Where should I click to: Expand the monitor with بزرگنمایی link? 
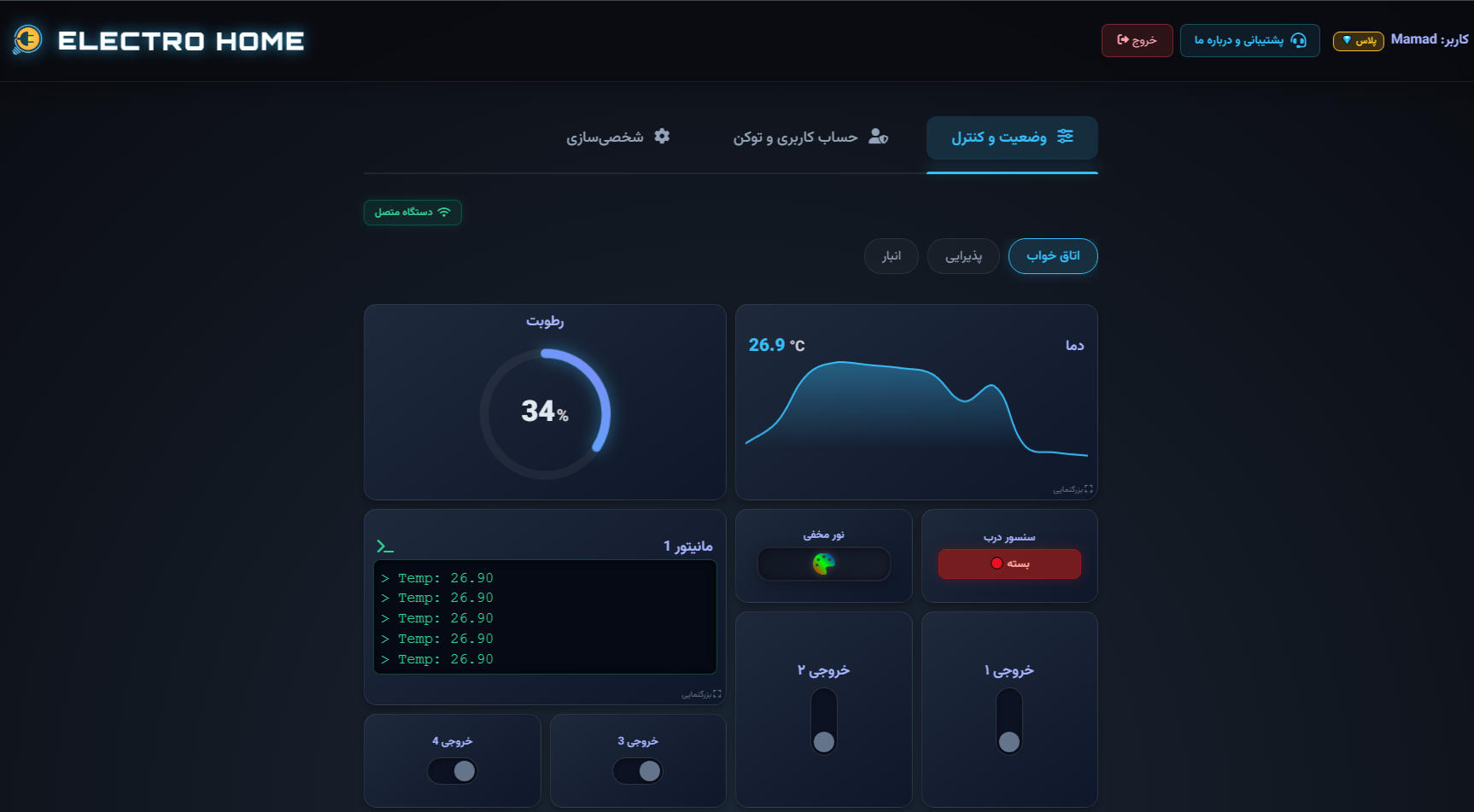point(701,694)
